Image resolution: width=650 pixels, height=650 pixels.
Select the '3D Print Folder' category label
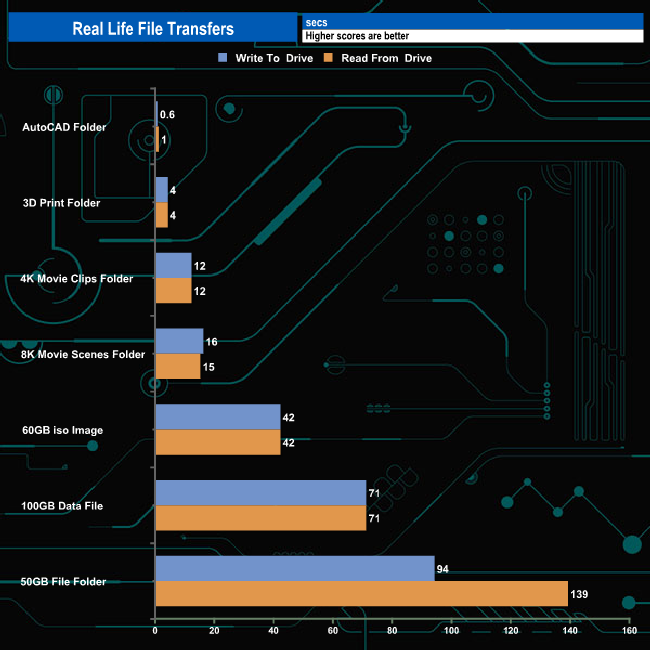click(x=61, y=203)
